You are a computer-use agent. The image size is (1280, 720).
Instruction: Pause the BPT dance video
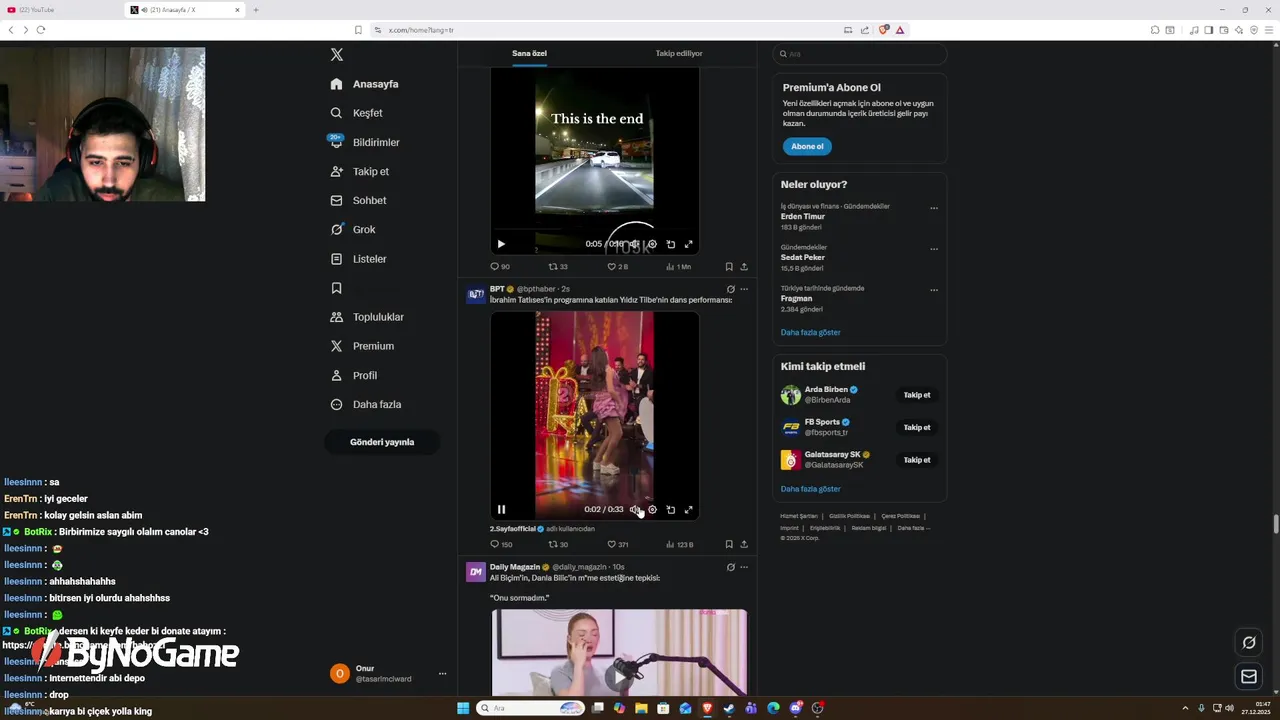point(501,510)
